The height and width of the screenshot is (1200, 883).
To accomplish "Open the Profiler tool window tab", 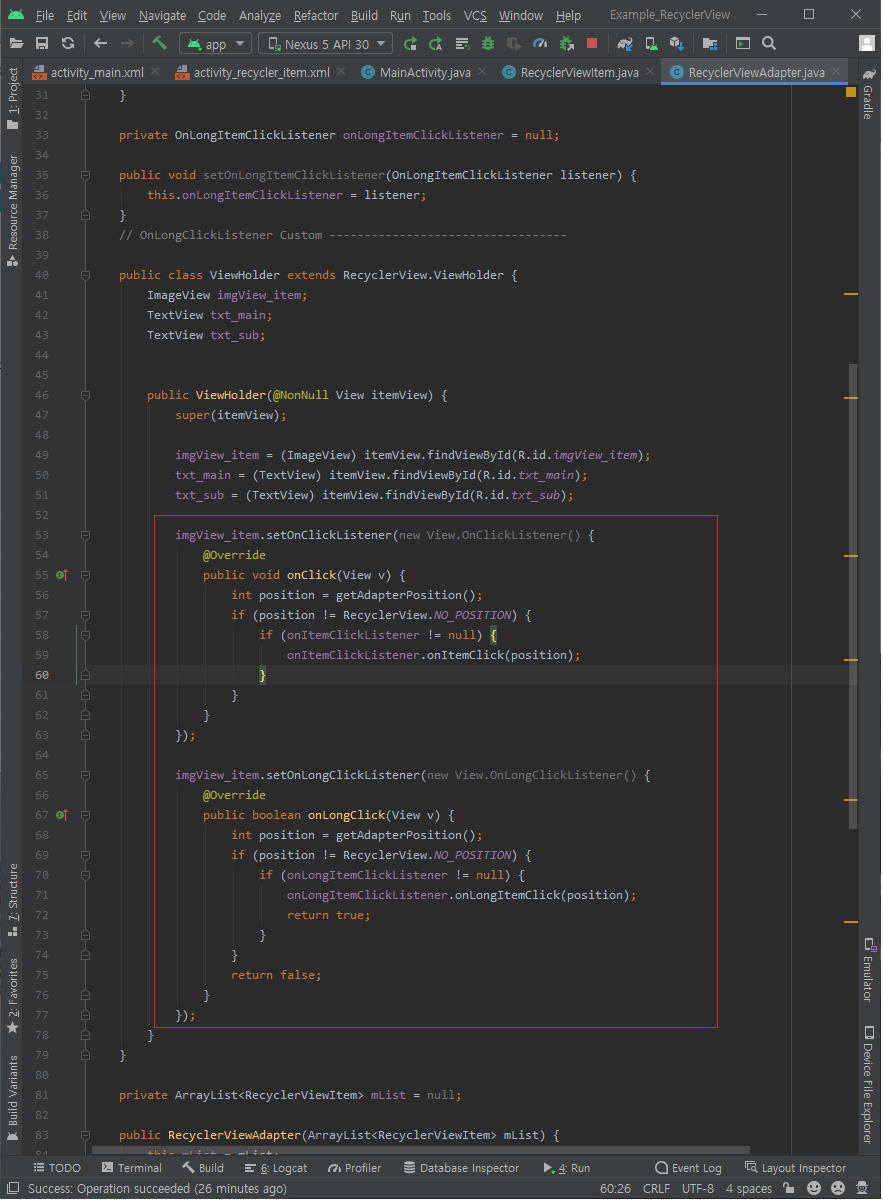I will (x=354, y=1168).
